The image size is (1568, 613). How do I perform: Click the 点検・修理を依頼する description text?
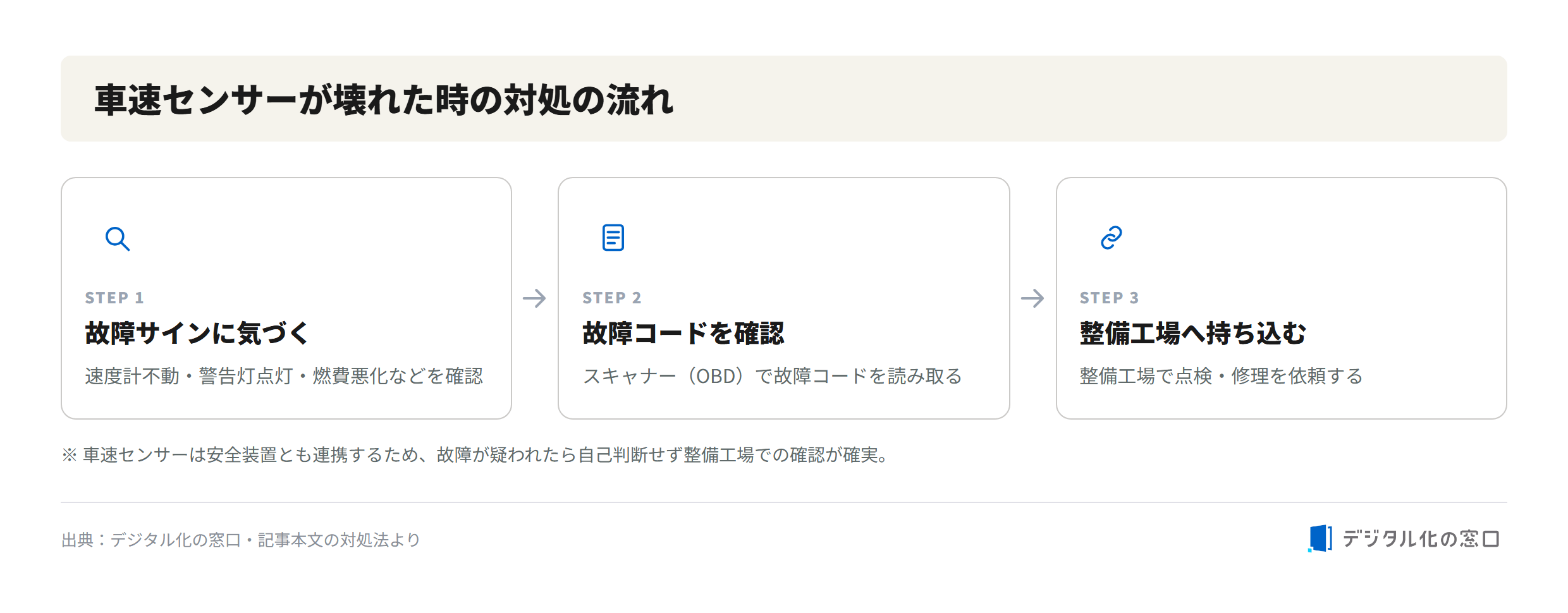coord(1222,376)
